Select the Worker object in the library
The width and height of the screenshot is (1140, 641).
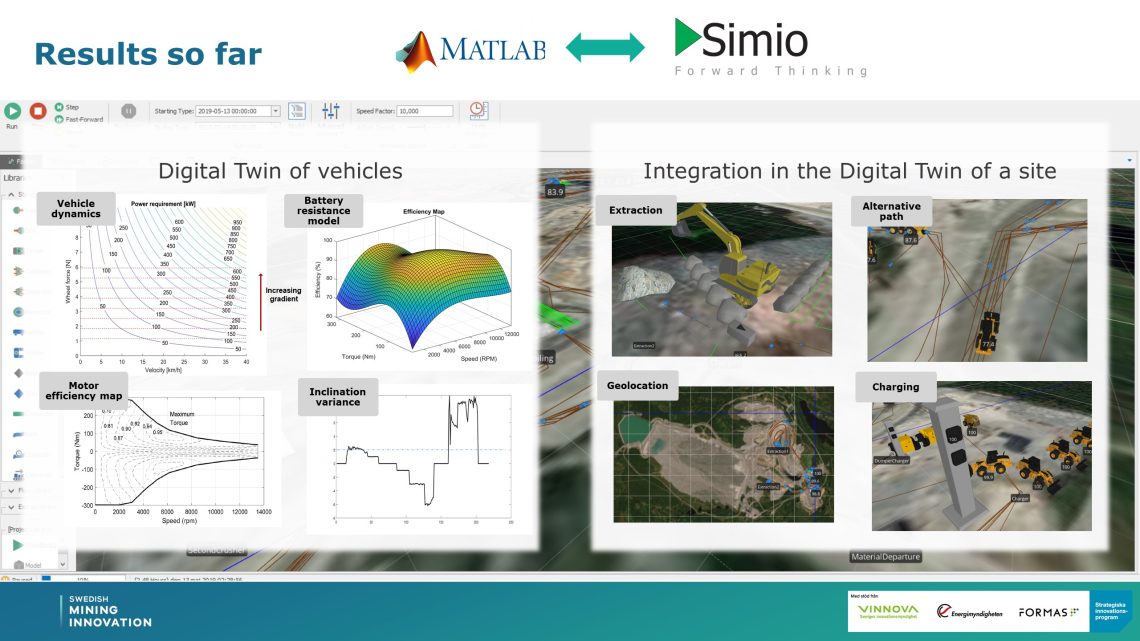tap(18, 352)
